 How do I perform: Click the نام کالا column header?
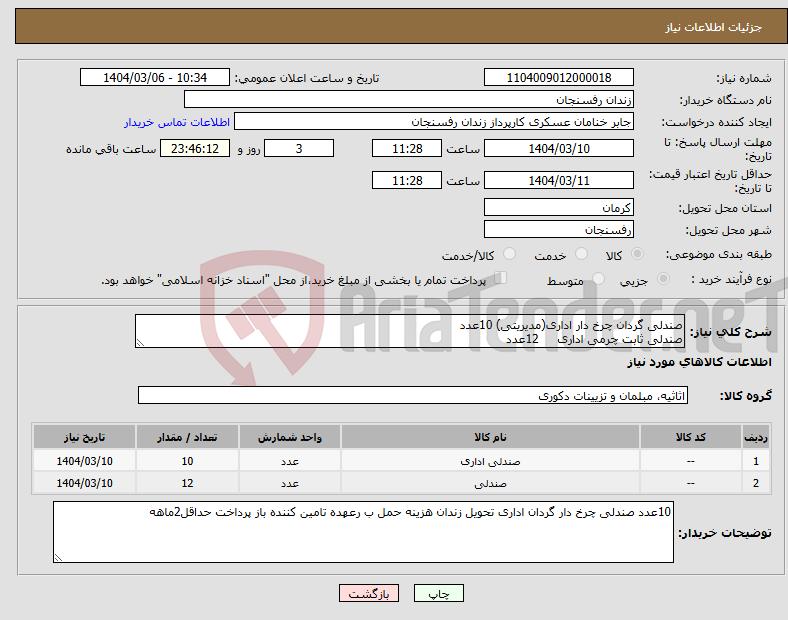coord(490,437)
